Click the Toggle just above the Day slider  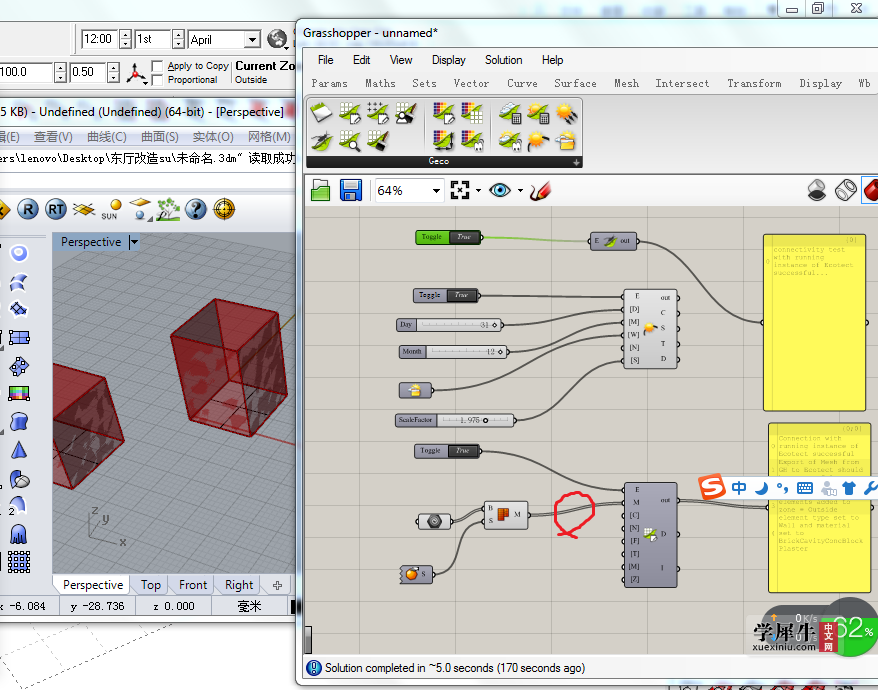pyautogui.click(x=446, y=295)
